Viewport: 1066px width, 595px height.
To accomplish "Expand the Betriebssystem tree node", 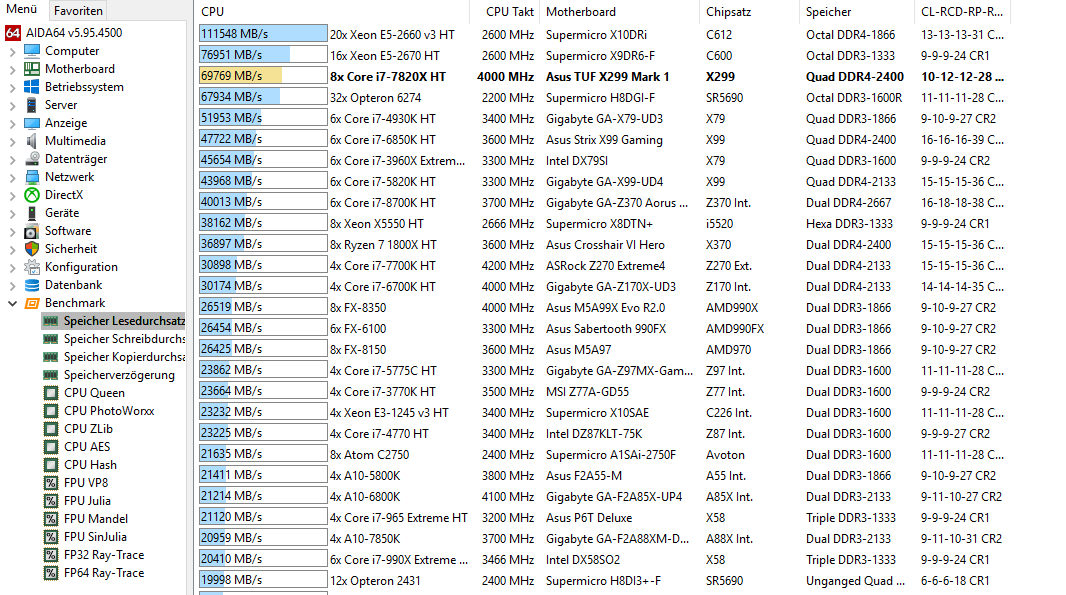I will [12, 87].
